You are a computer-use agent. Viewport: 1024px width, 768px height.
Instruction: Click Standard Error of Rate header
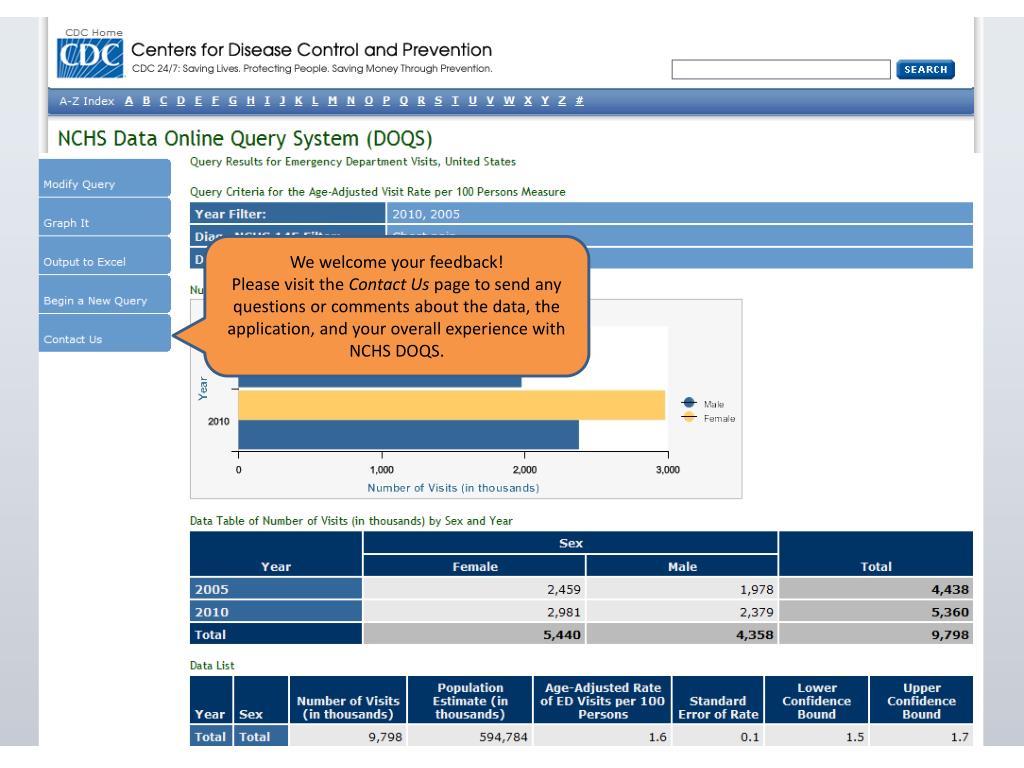point(718,700)
